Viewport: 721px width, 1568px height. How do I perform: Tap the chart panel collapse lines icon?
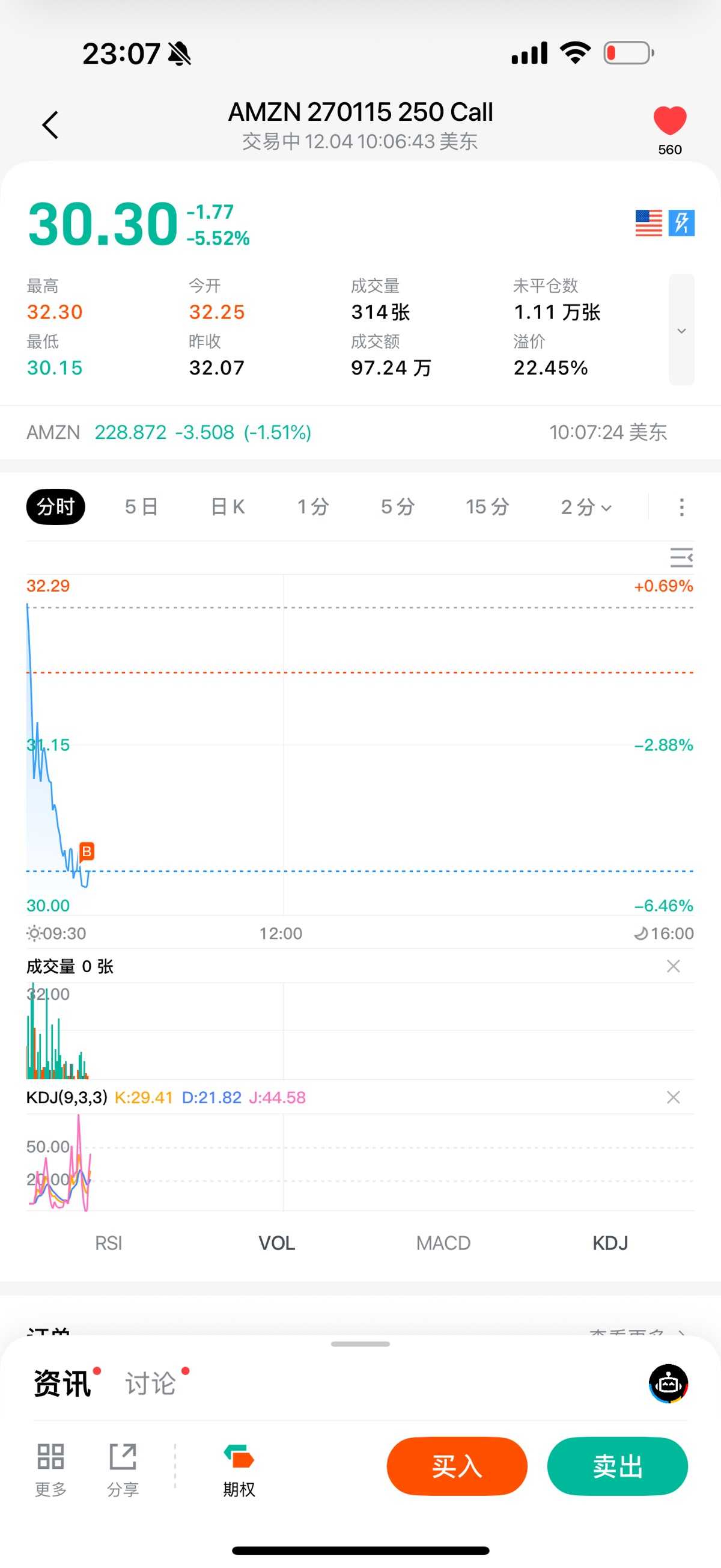pyautogui.click(x=681, y=557)
